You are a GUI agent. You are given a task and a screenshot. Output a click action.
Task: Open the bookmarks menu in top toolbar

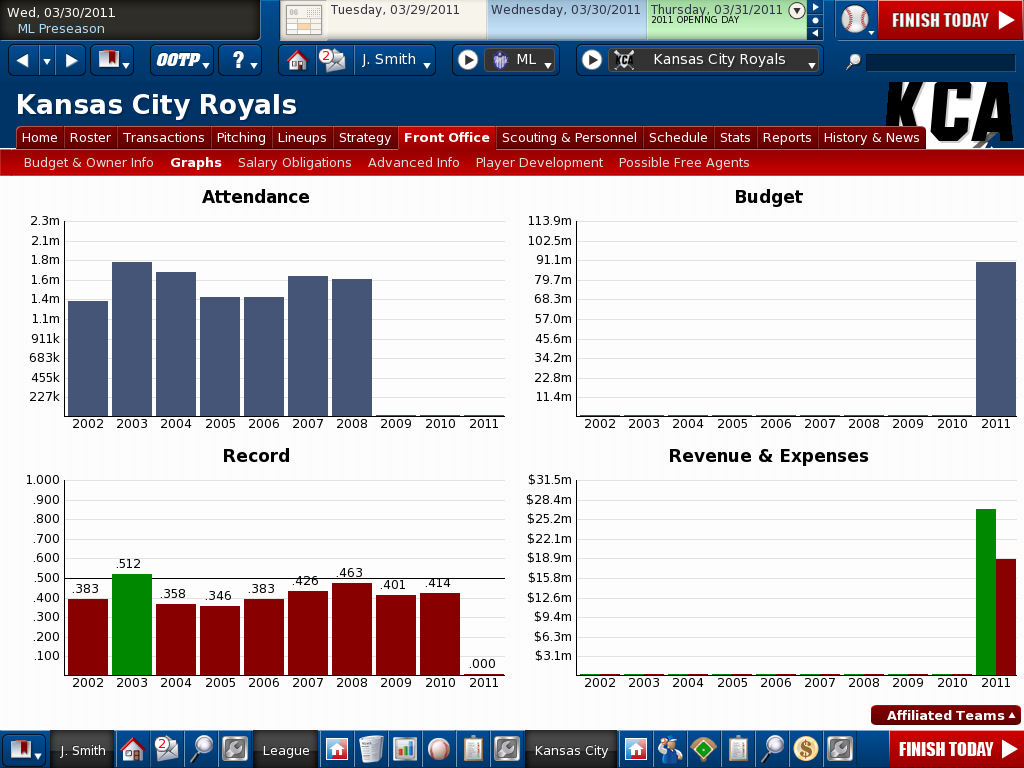112,61
